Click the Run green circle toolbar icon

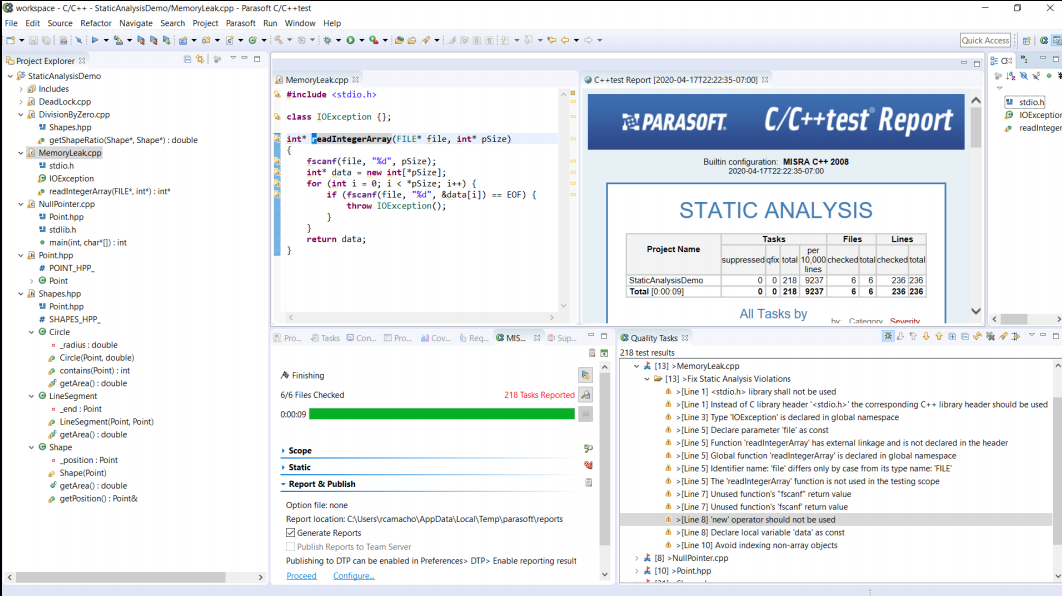point(350,41)
